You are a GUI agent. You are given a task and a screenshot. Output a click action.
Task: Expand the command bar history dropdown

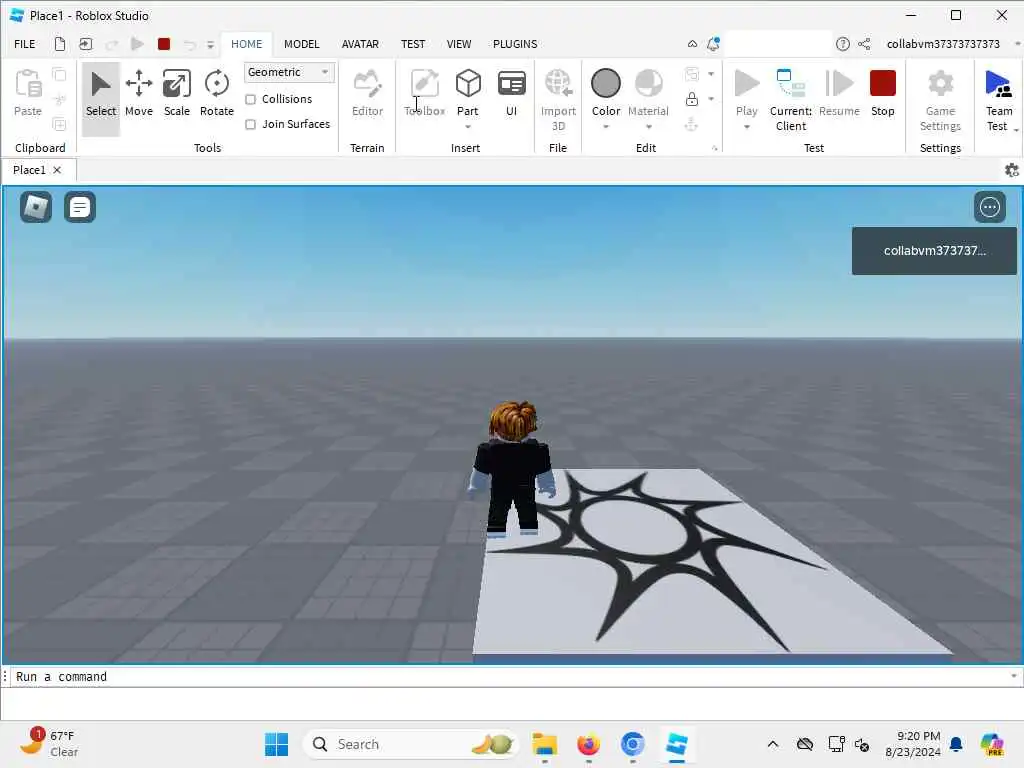coord(1014,676)
